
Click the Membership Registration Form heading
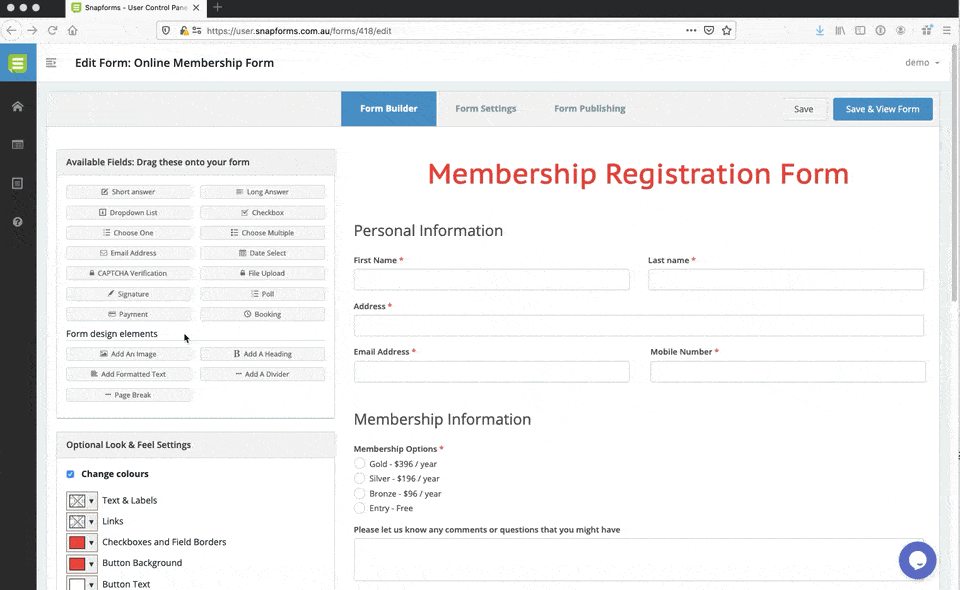[638, 174]
